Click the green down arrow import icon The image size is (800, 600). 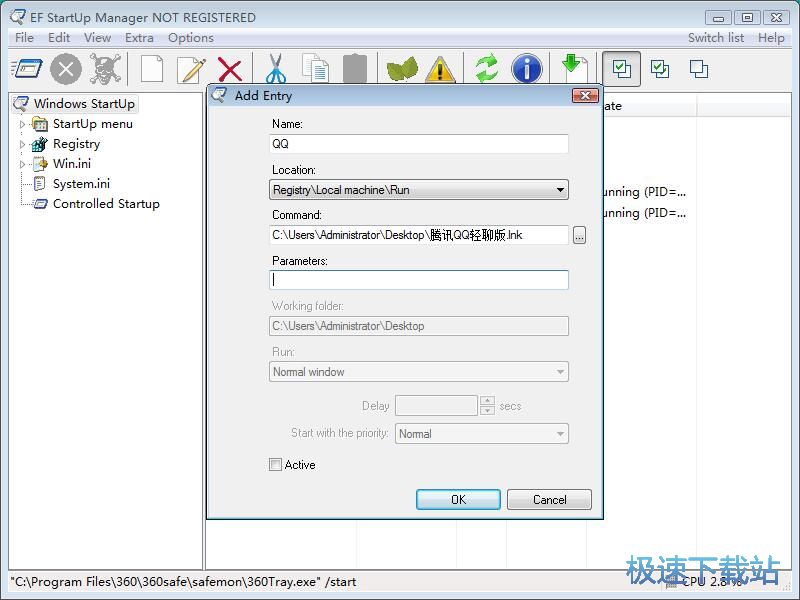pyautogui.click(x=574, y=68)
